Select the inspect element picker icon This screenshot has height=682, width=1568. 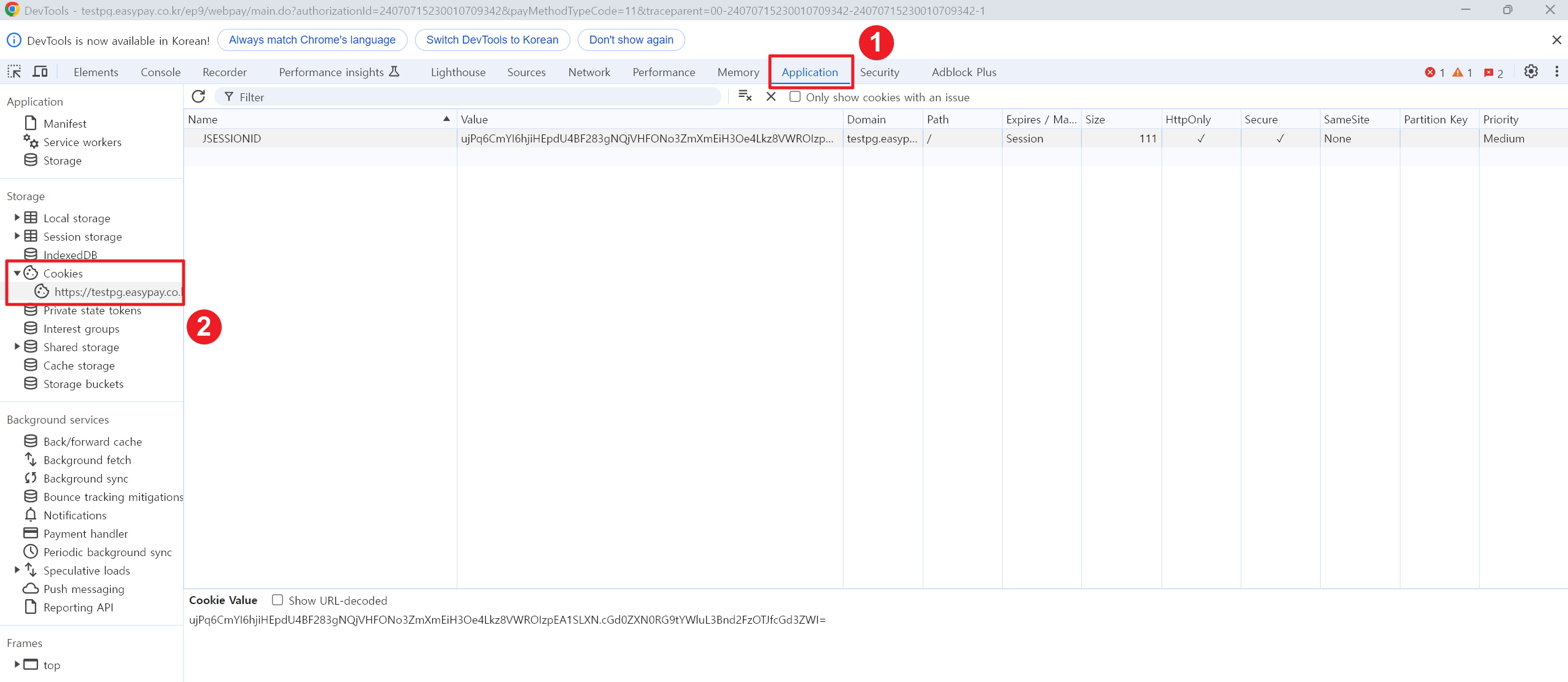[14, 72]
